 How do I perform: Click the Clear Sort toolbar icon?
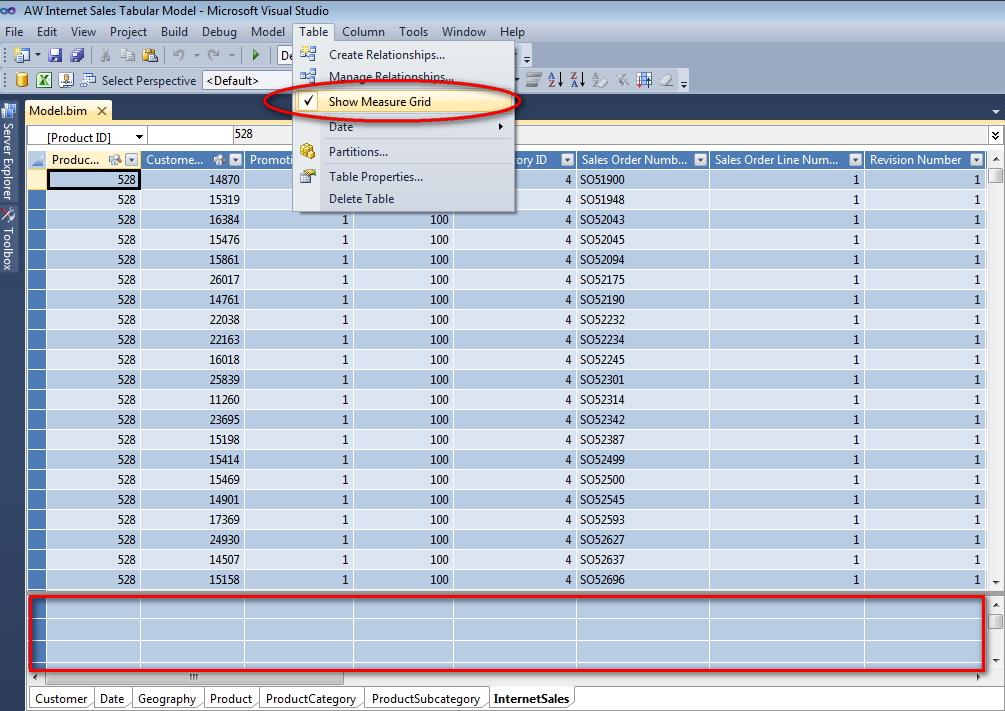coord(600,79)
